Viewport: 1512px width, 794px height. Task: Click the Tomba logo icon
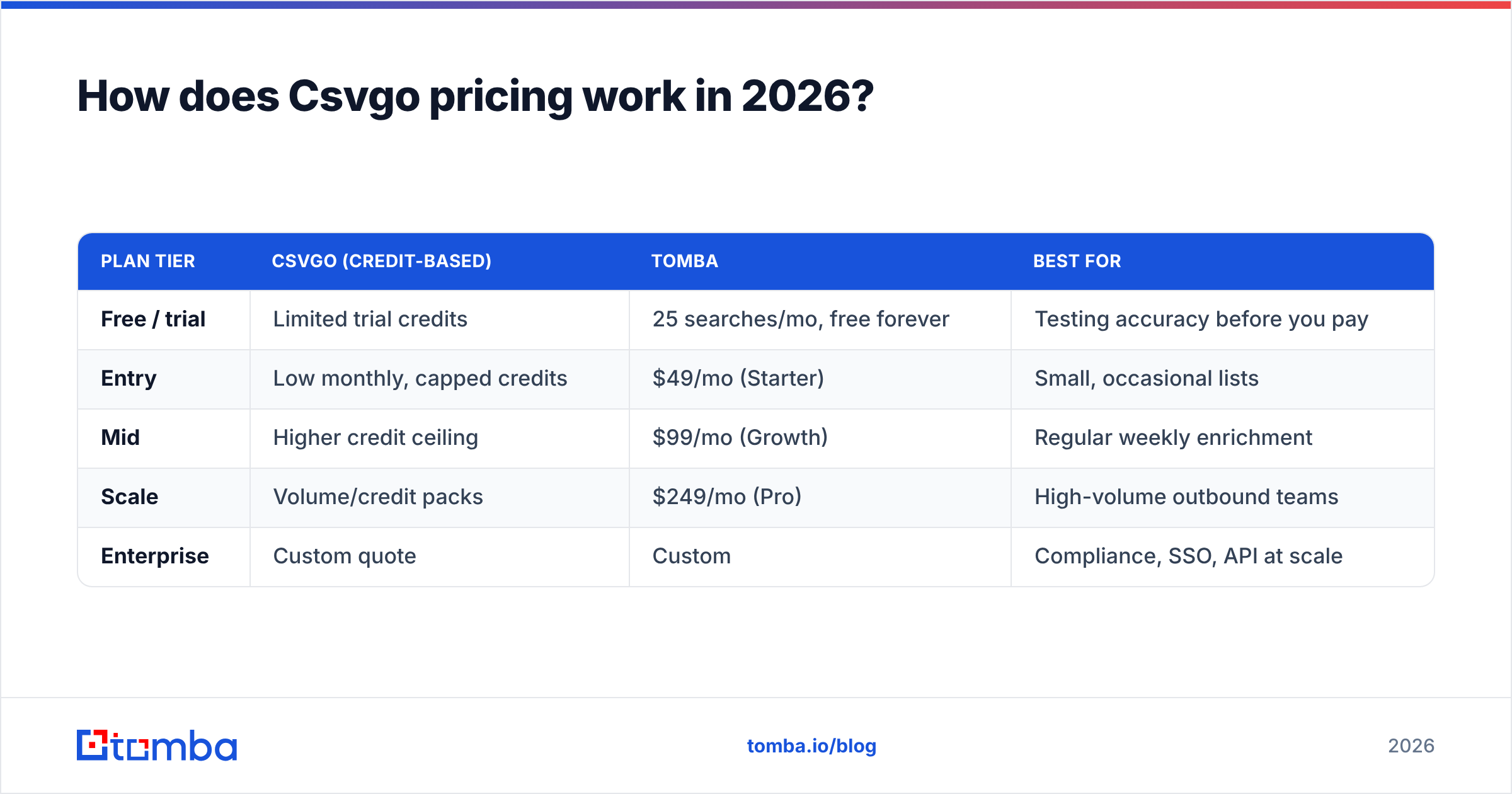click(156, 745)
